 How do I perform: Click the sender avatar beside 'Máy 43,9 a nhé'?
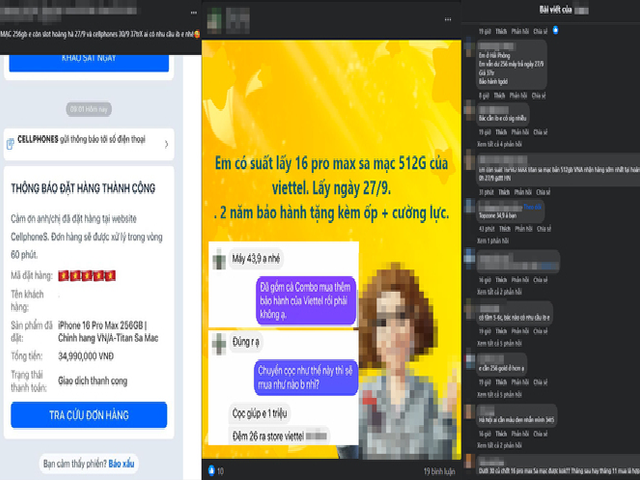click(218, 258)
